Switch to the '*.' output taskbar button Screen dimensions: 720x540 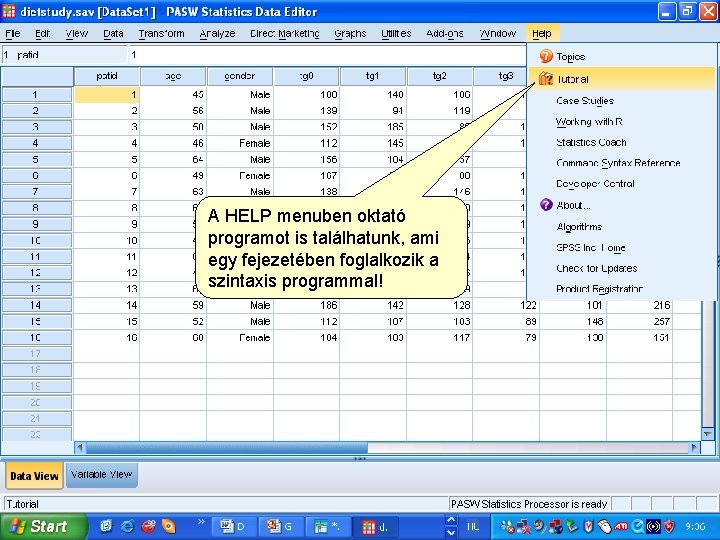coord(327,527)
